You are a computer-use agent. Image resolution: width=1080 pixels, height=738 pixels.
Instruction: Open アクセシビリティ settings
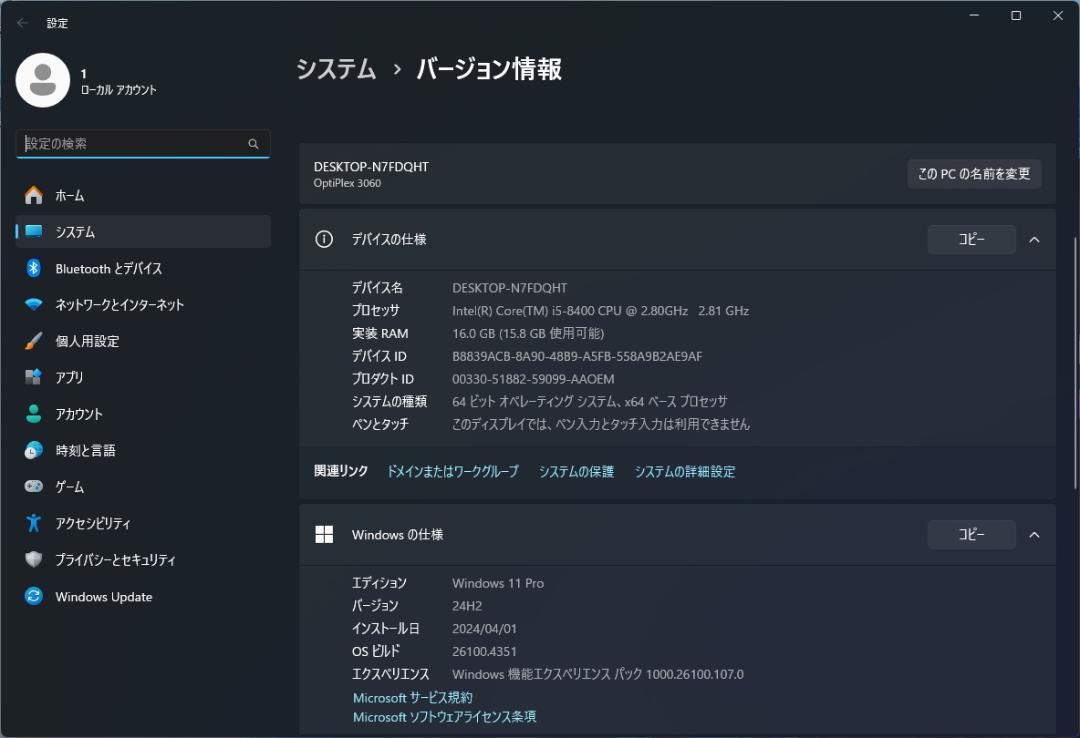[143, 523]
